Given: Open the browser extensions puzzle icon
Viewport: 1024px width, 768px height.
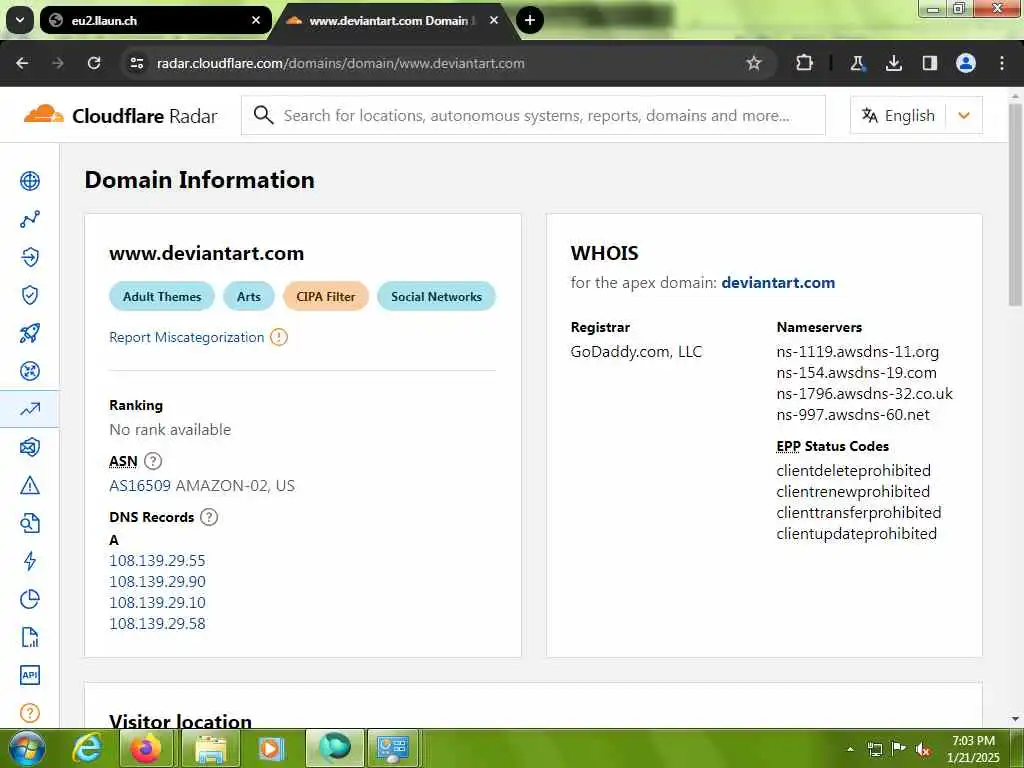Looking at the screenshot, I should tap(805, 63).
